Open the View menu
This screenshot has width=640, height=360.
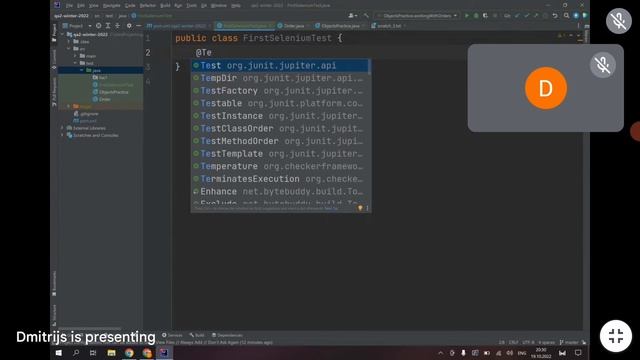pos(94,6)
